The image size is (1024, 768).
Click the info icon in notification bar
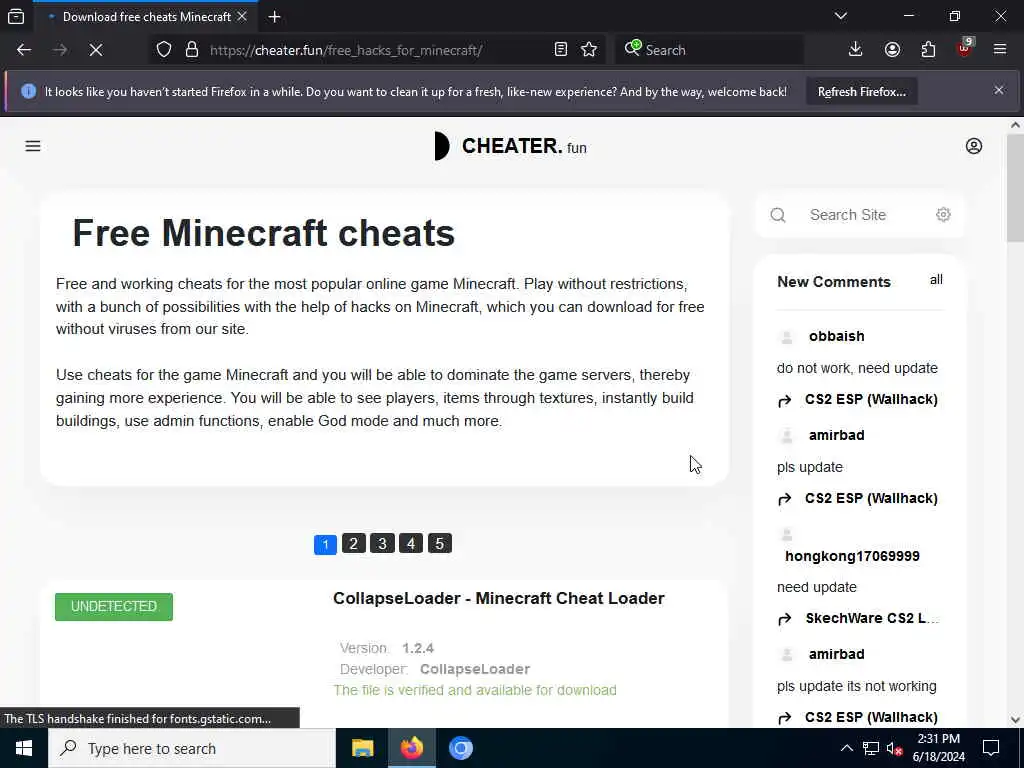[28, 91]
